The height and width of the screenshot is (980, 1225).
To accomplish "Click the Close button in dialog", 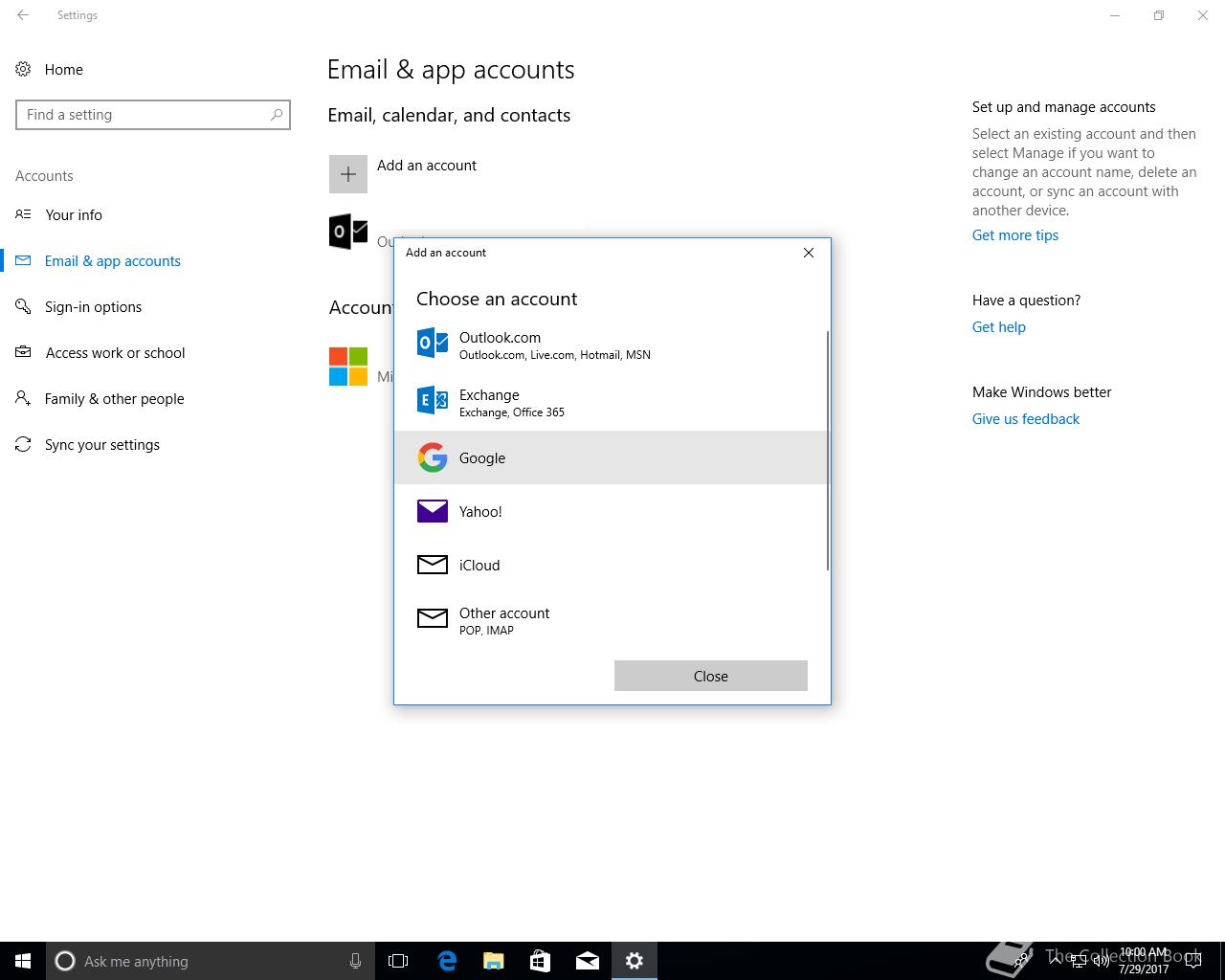I will click(x=711, y=676).
